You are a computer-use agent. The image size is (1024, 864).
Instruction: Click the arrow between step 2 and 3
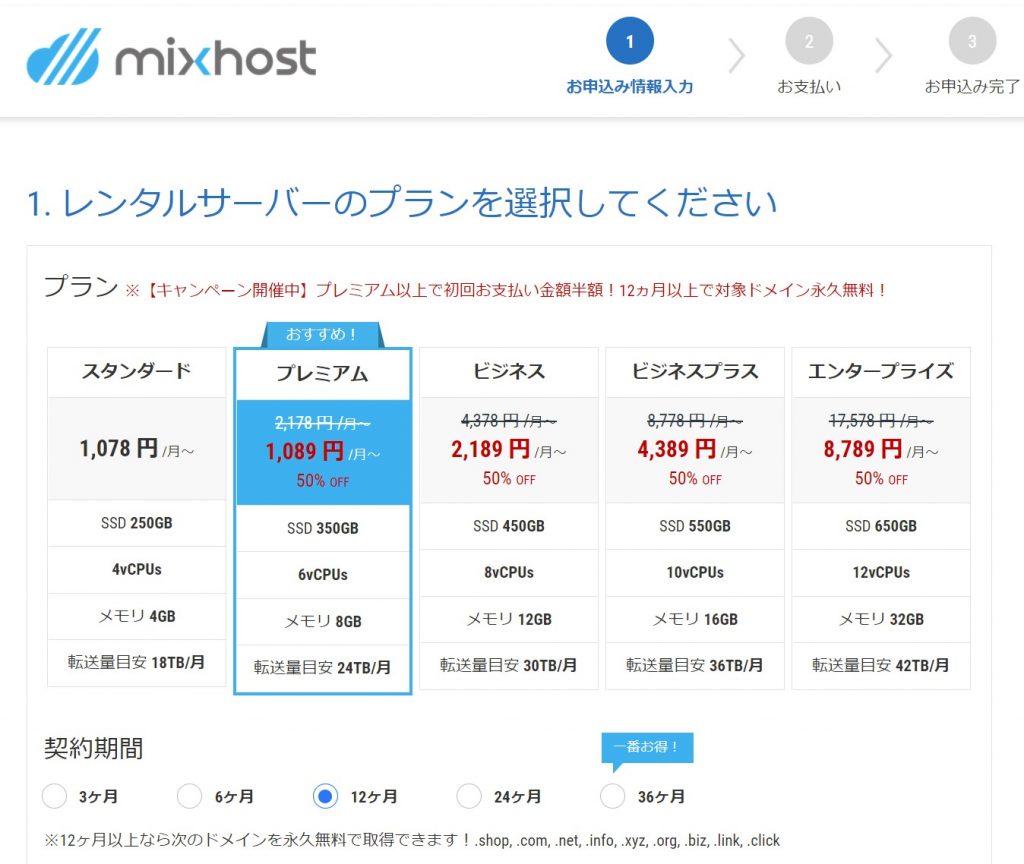click(x=886, y=57)
